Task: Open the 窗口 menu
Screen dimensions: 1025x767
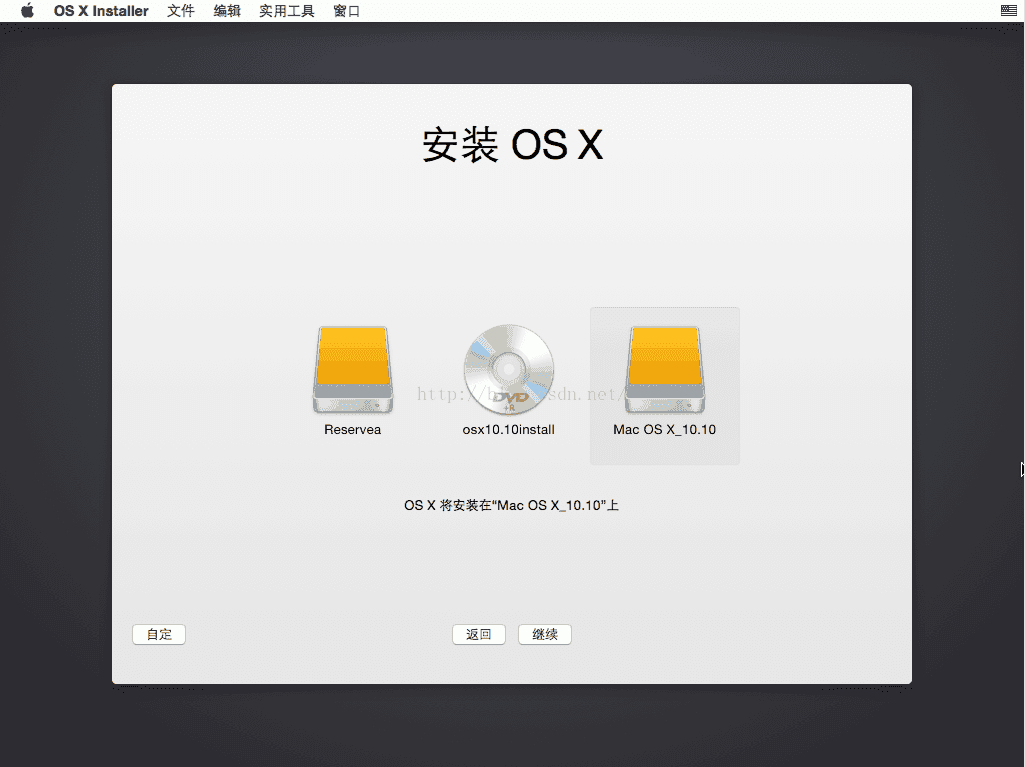Action: click(346, 11)
